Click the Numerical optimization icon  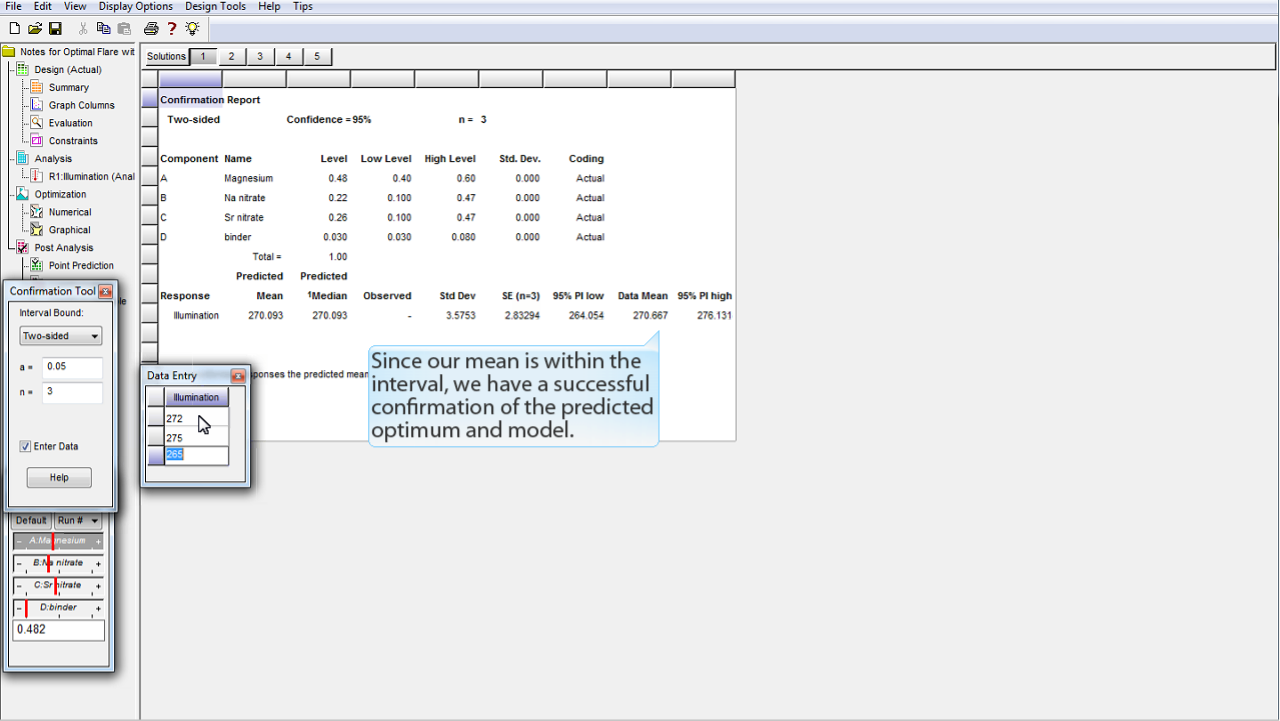point(37,212)
